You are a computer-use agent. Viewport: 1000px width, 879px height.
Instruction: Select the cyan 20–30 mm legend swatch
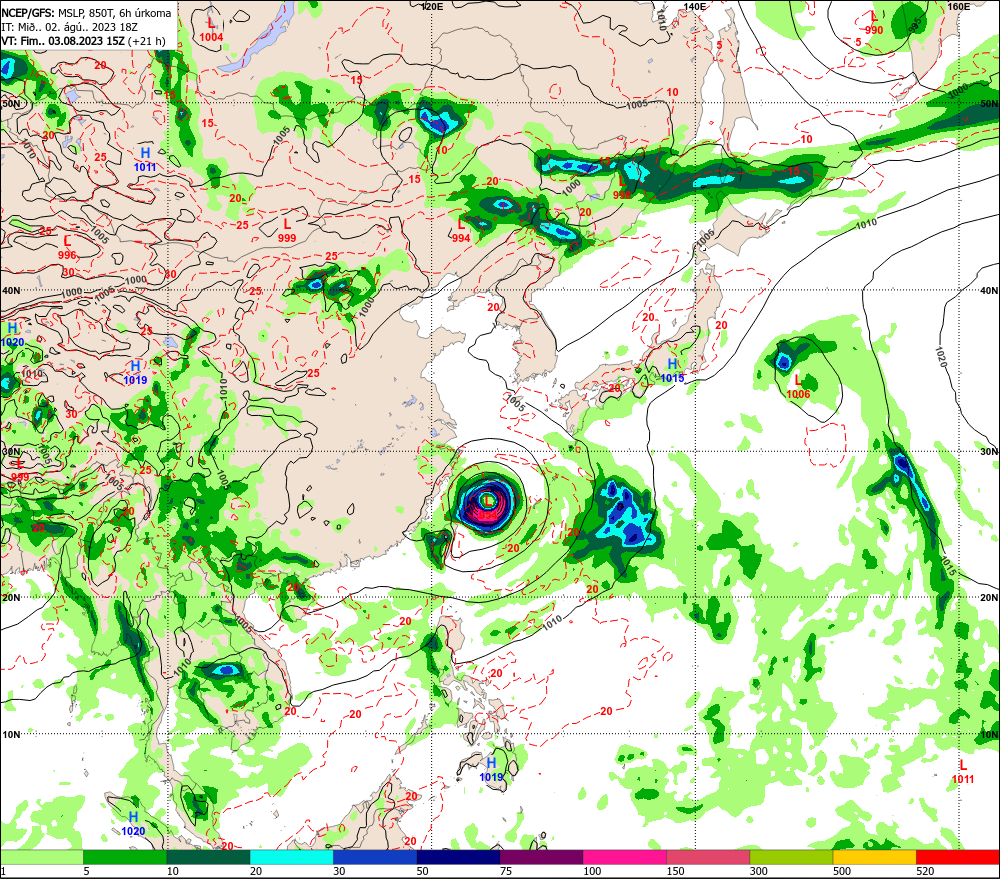click(291, 857)
